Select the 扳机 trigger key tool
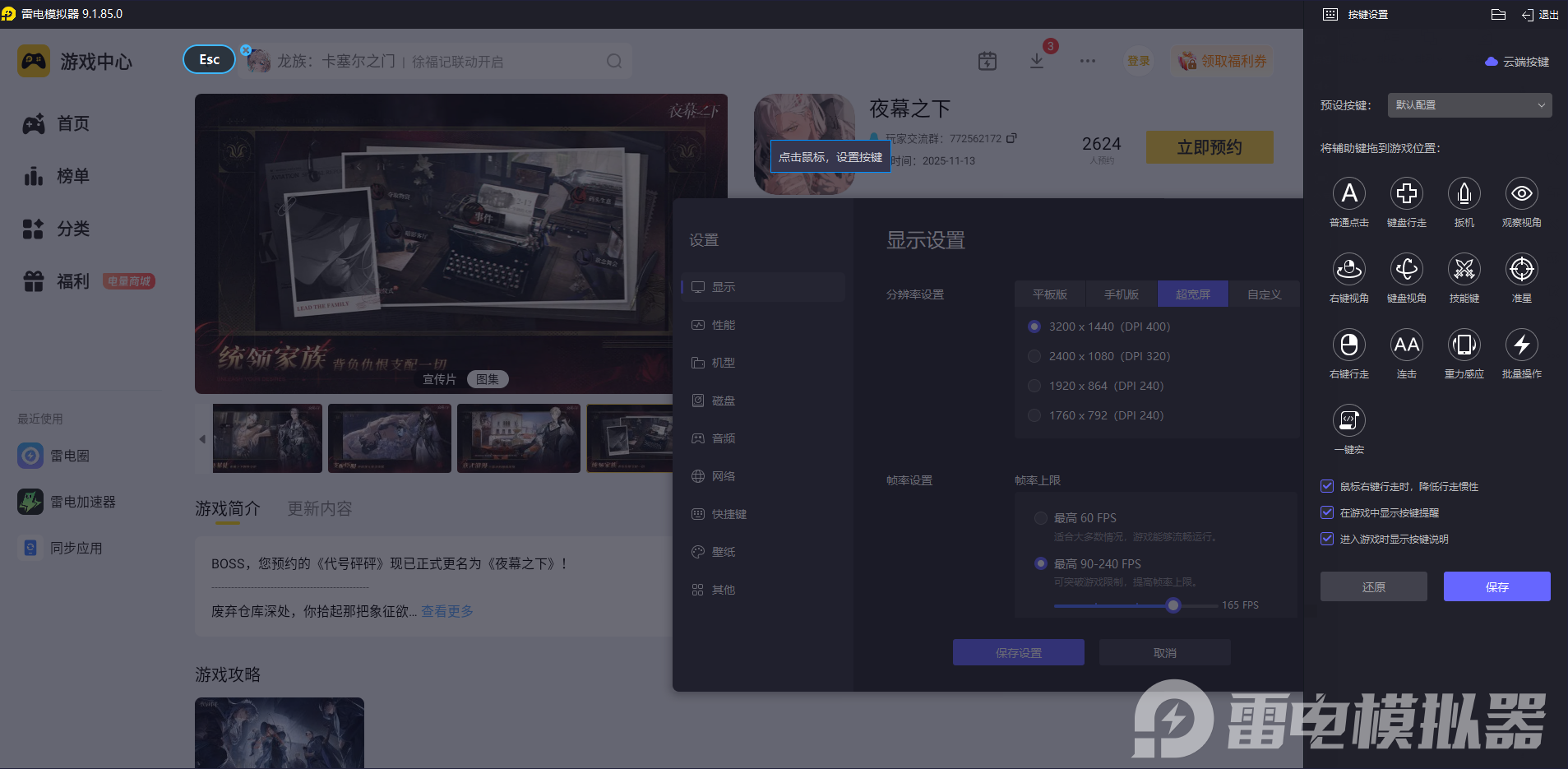1568x769 pixels. click(1464, 194)
